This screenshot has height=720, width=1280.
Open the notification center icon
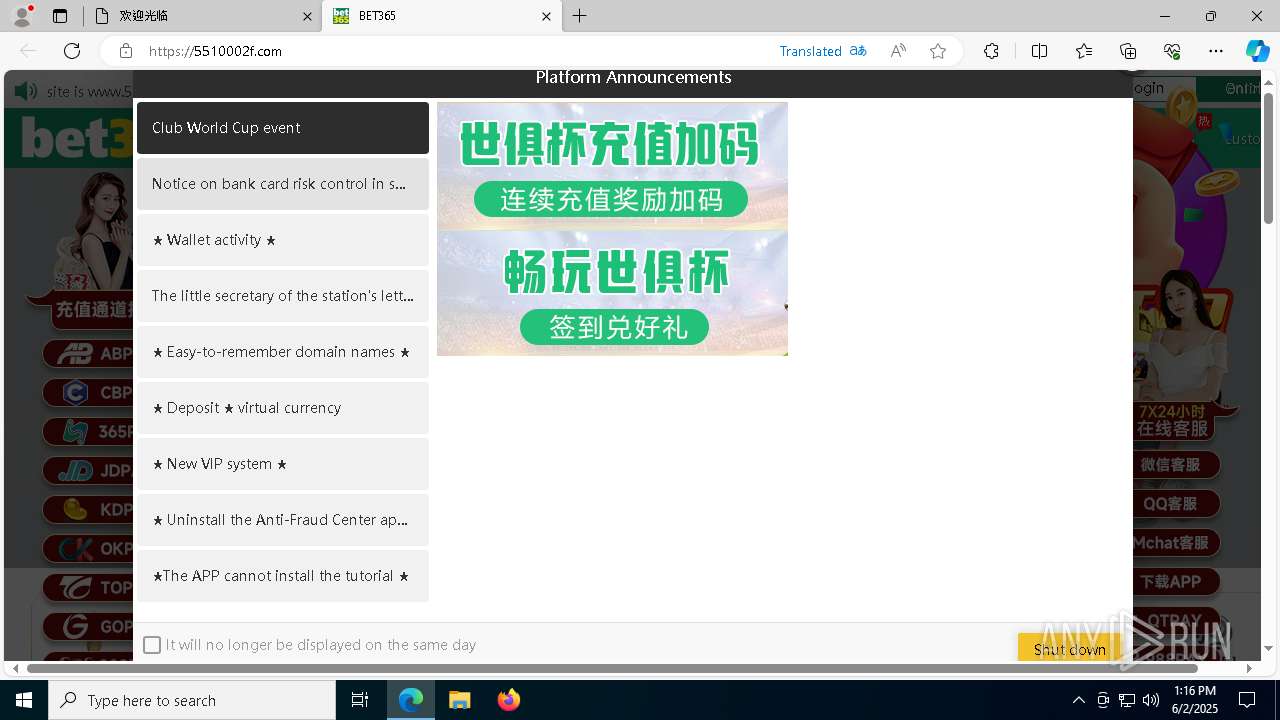(x=1247, y=700)
